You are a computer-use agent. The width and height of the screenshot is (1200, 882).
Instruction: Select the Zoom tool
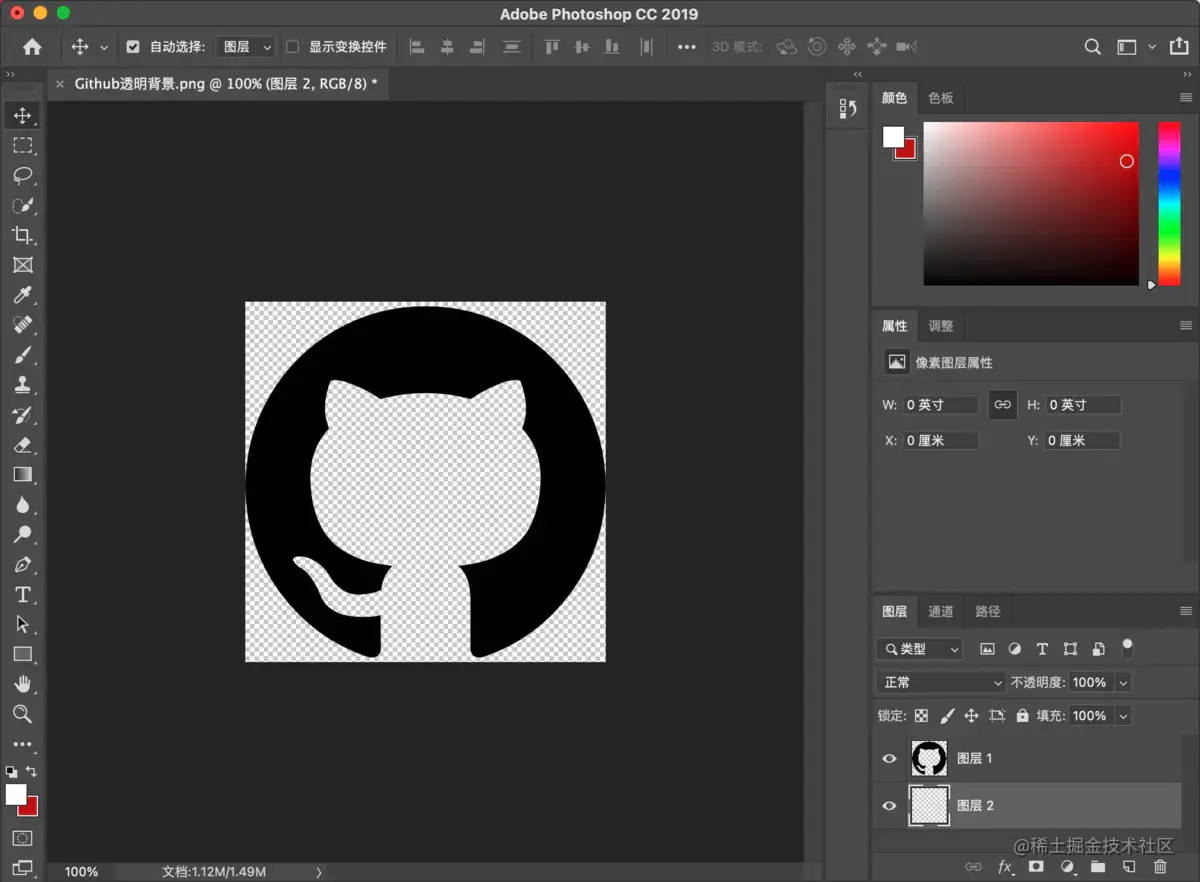pos(22,714)
